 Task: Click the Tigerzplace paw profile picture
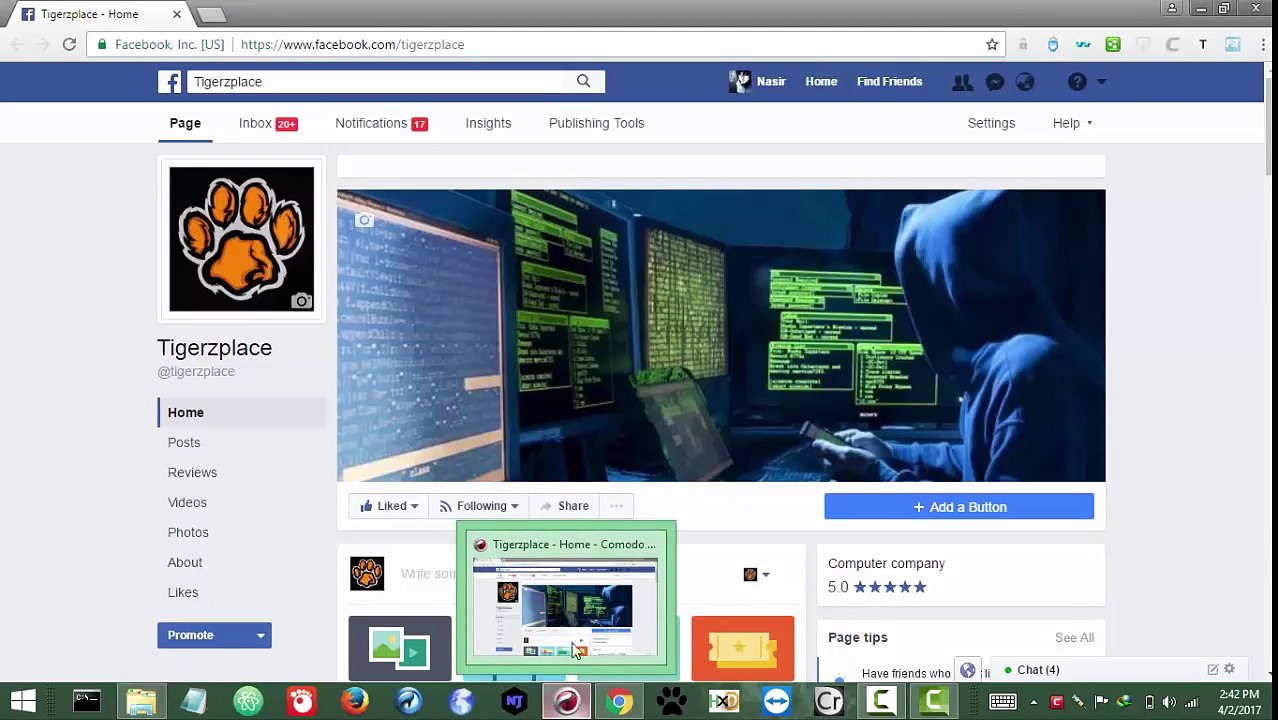[241, 239]
